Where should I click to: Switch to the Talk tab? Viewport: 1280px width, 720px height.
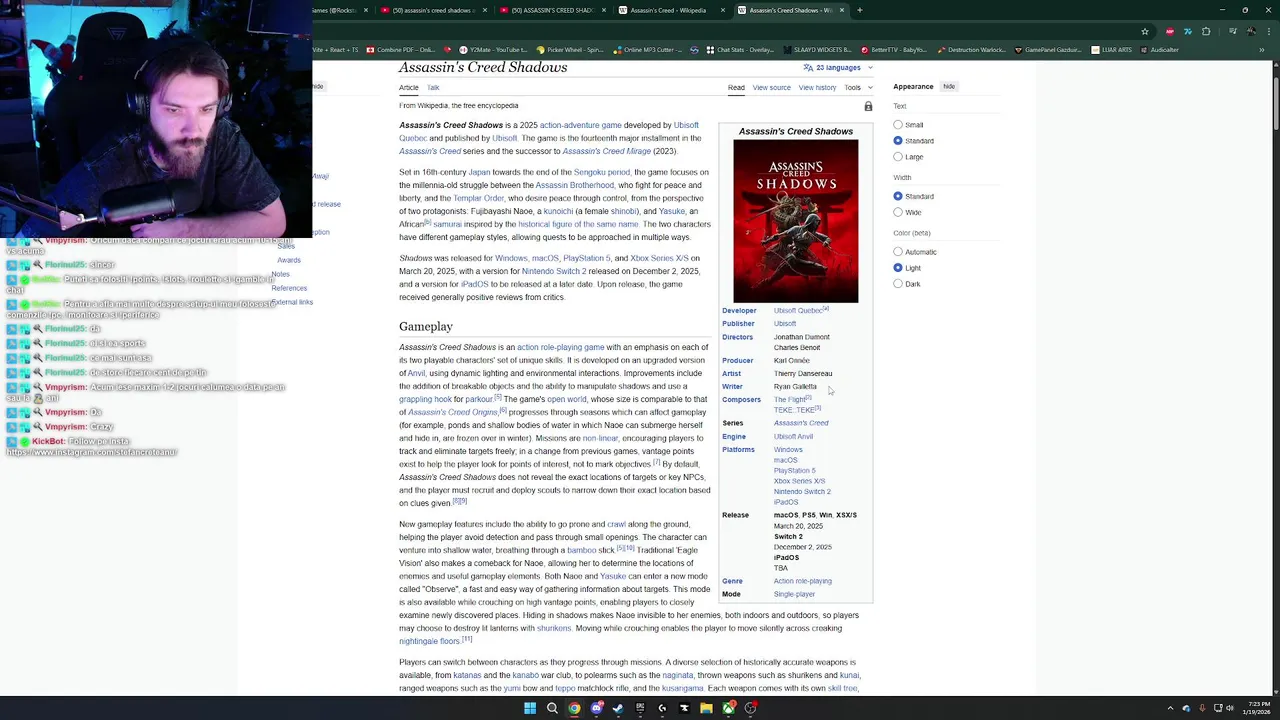coord(433,88)
